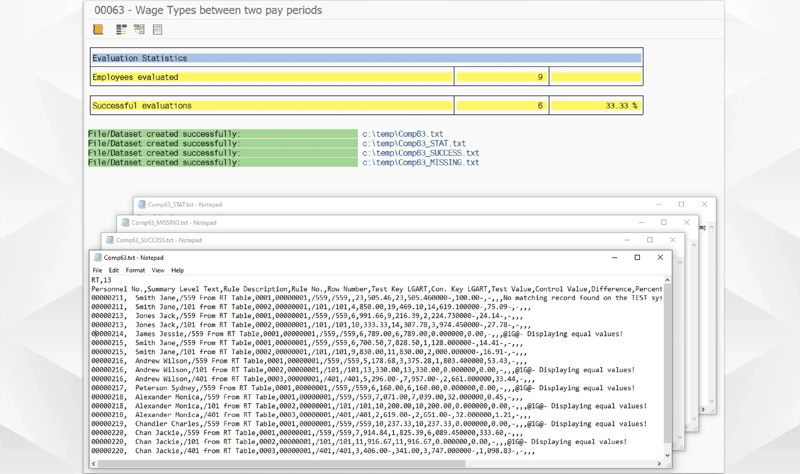Click the hierarchy tree icon in the SAP toolbar

click(139, 30)
